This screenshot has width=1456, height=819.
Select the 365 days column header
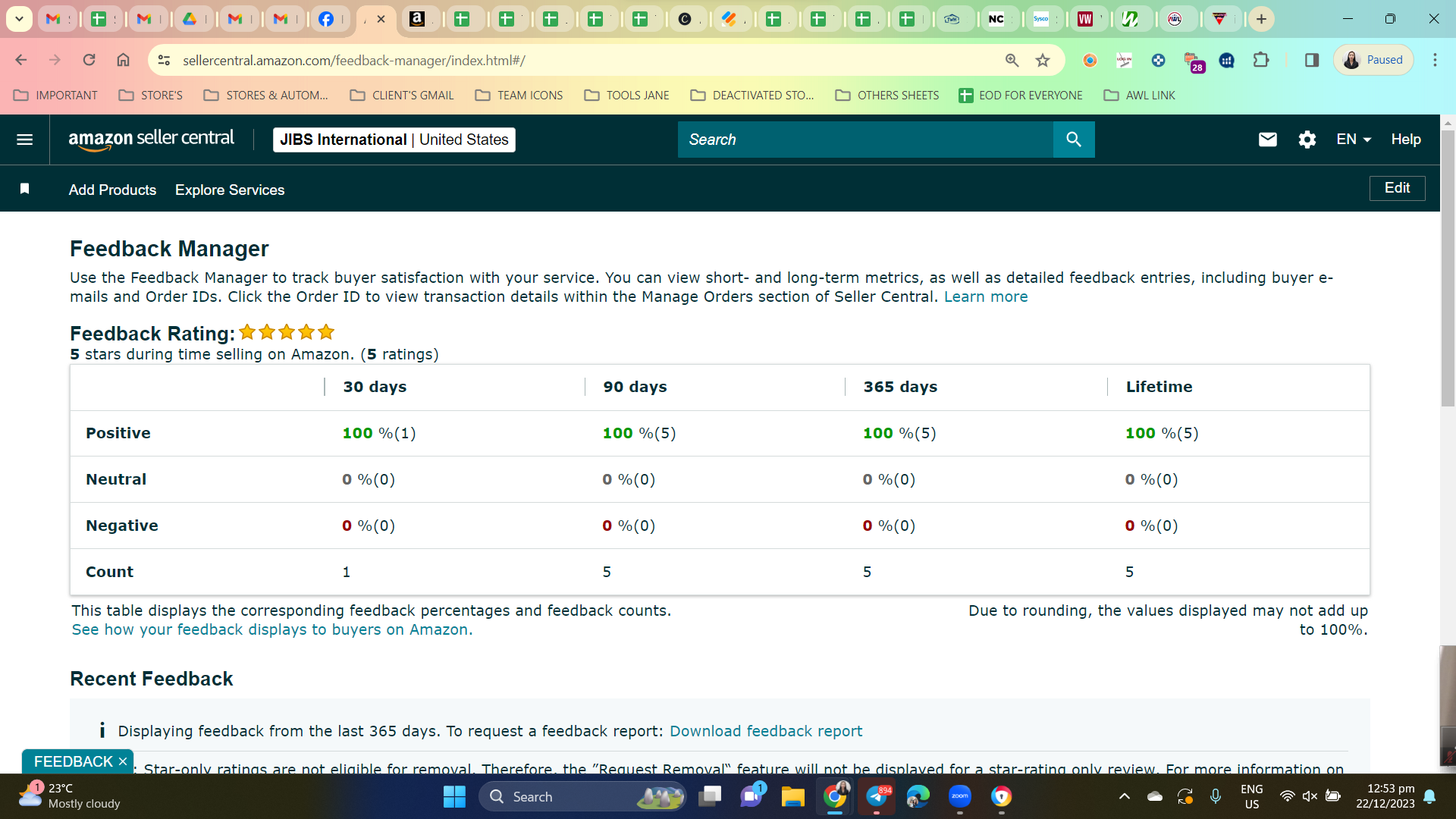coord(900,387)
